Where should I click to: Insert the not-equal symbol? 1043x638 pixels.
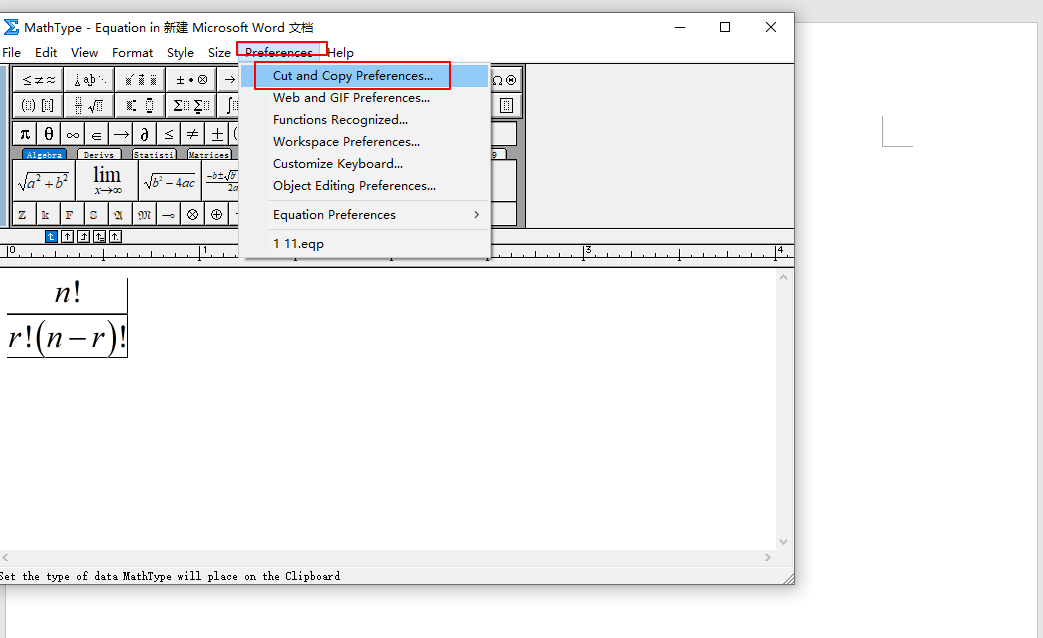point(194,133)
